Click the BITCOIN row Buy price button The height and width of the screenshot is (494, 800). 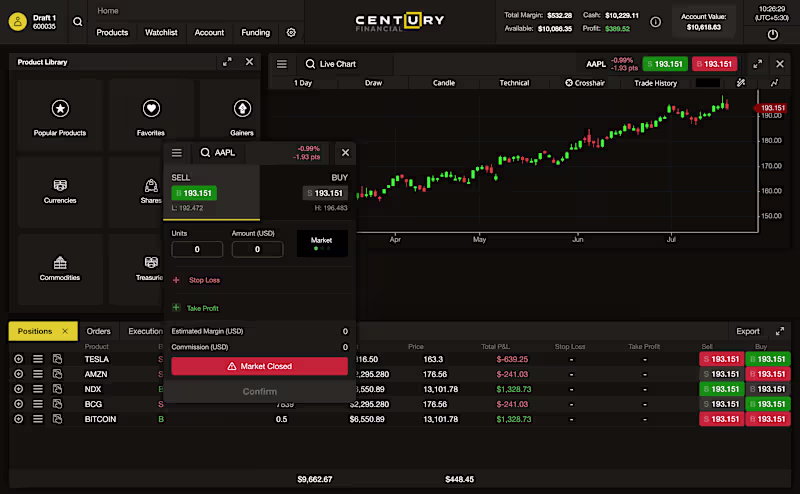click(x=767, y=419)
